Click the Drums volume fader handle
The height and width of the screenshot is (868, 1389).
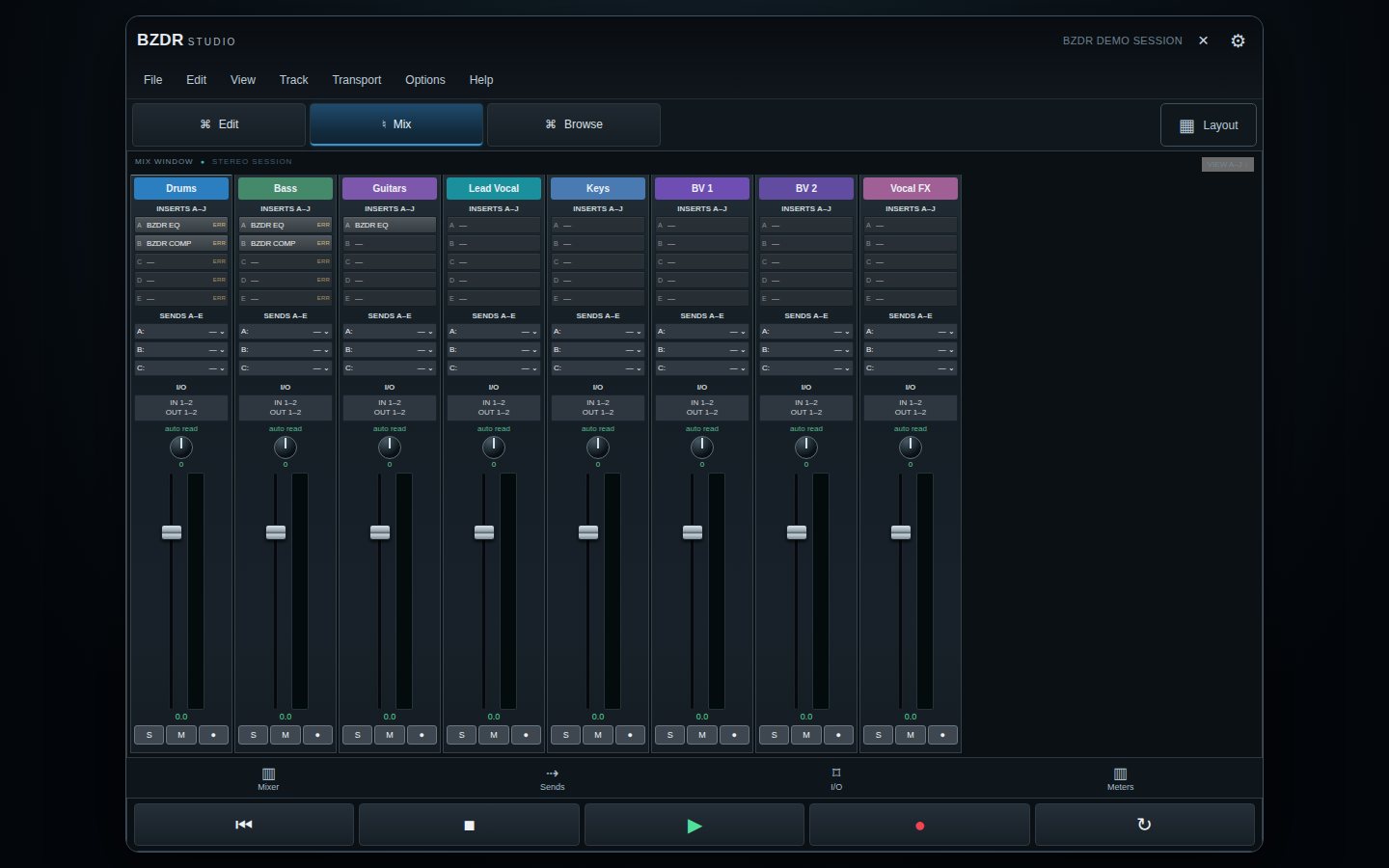coord(172,532)
